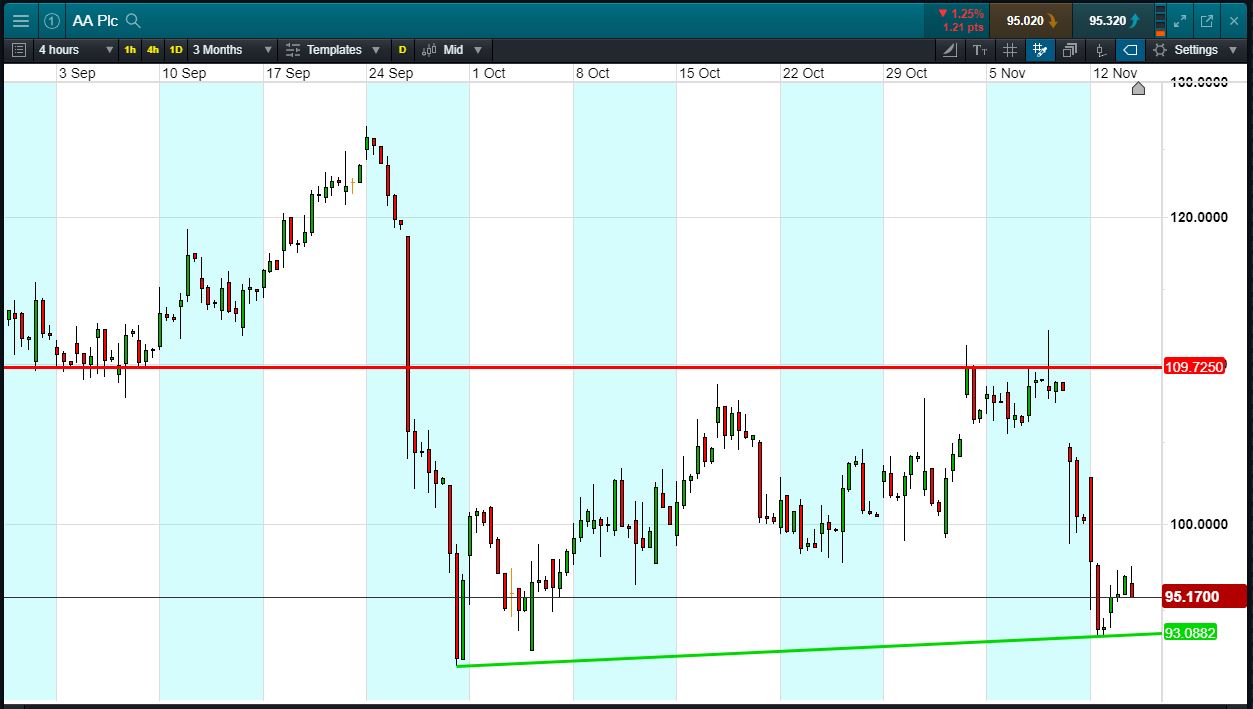Image resolution: width=1253 pixels, height=709 pixels.
Task: Click the yellow D default button
Action: click(x=403, y=50)
